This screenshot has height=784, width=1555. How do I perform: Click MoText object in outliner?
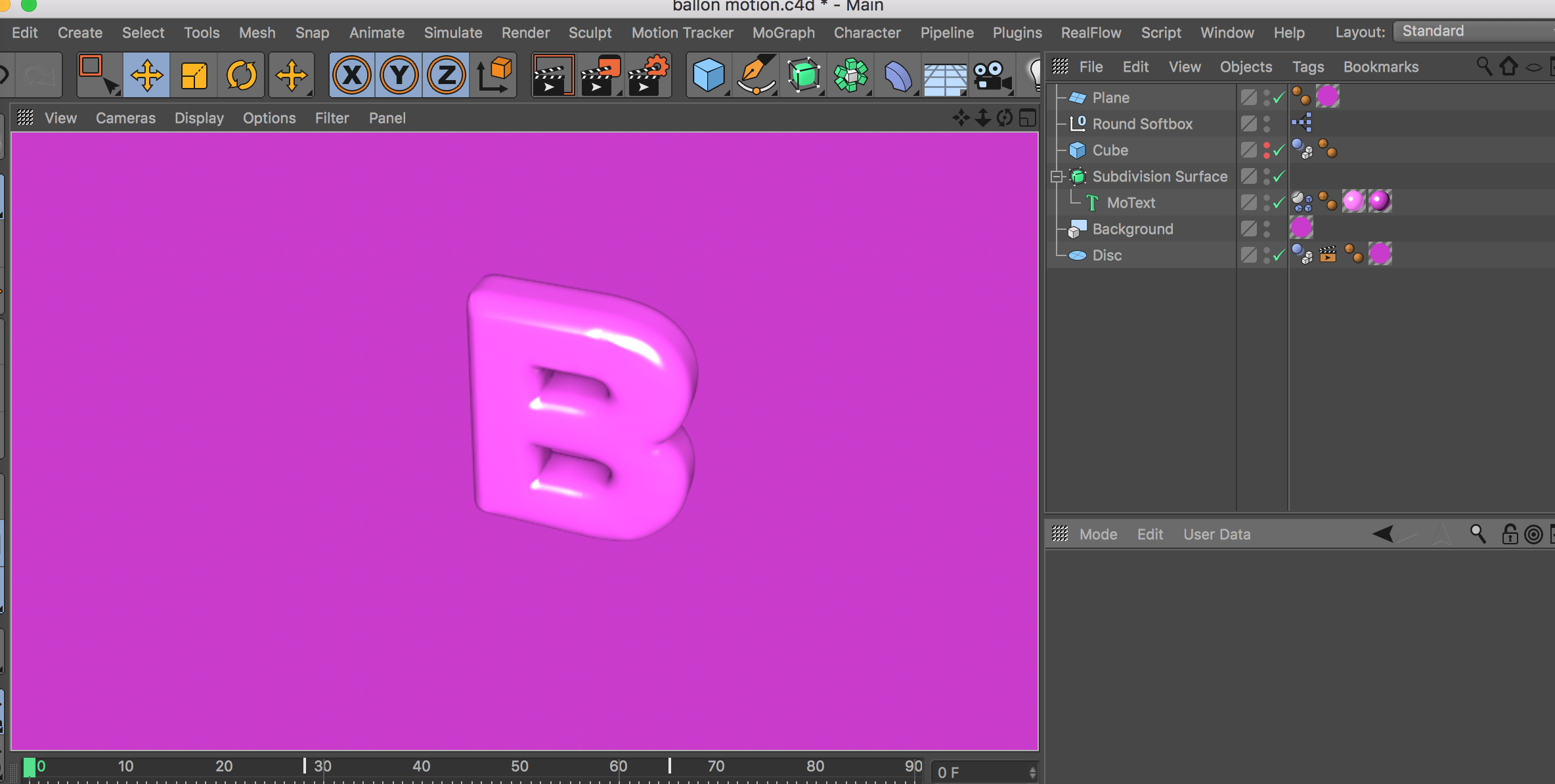coord(1129,202)
